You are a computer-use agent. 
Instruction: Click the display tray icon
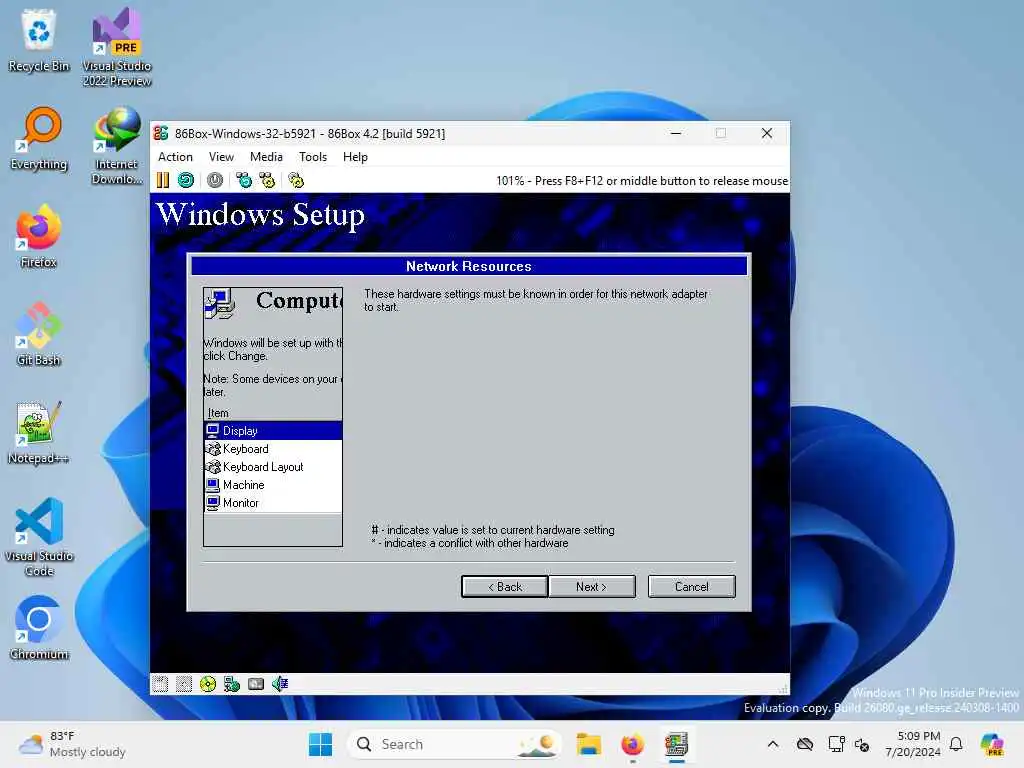pos(836,744)
